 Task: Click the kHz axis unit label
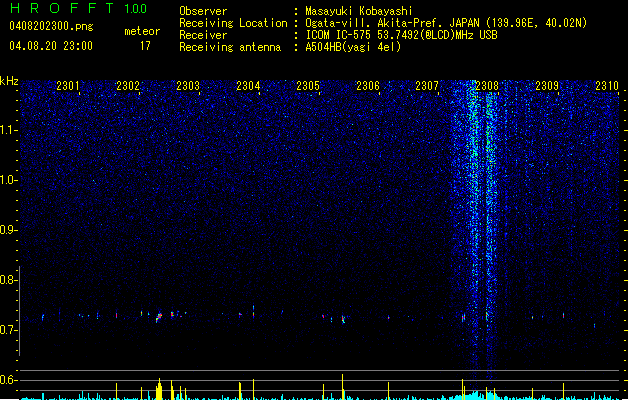tap(9, 81)
